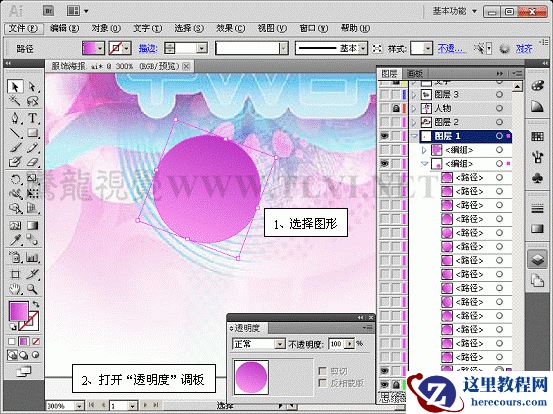The width and height of the screenshot is (553, 414).
Task: Select the Free Transform tool
Action: click(32, 194)
